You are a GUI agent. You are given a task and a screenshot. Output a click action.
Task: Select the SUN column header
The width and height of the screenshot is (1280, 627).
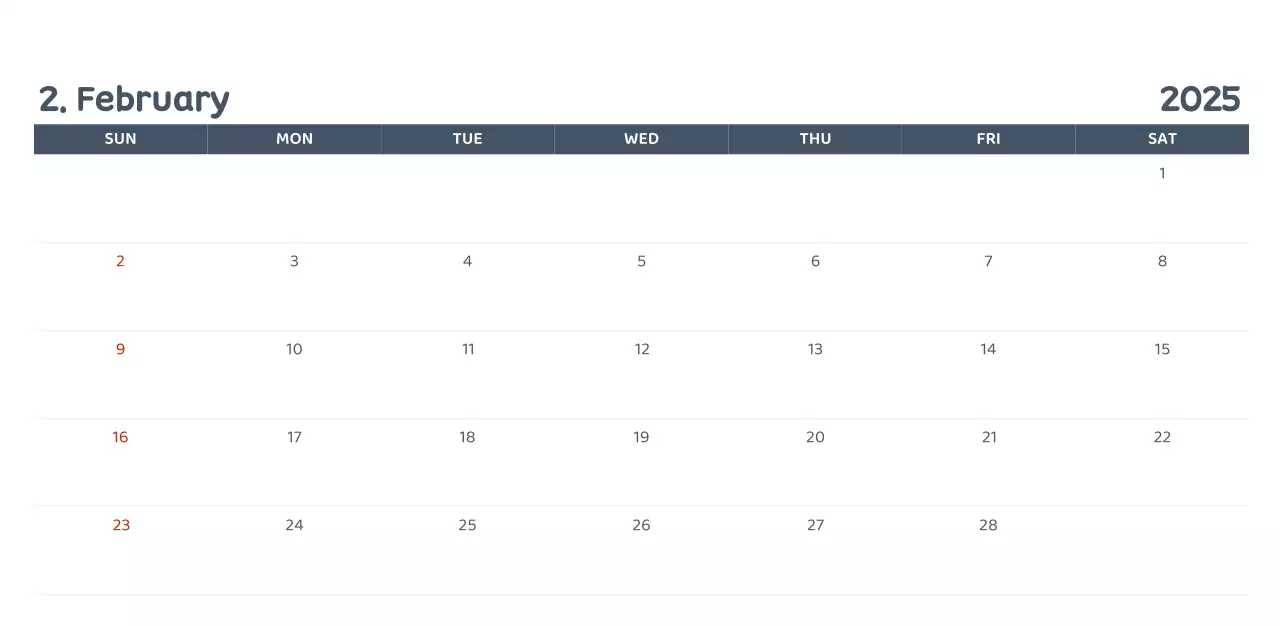click(x=120, y=139)
